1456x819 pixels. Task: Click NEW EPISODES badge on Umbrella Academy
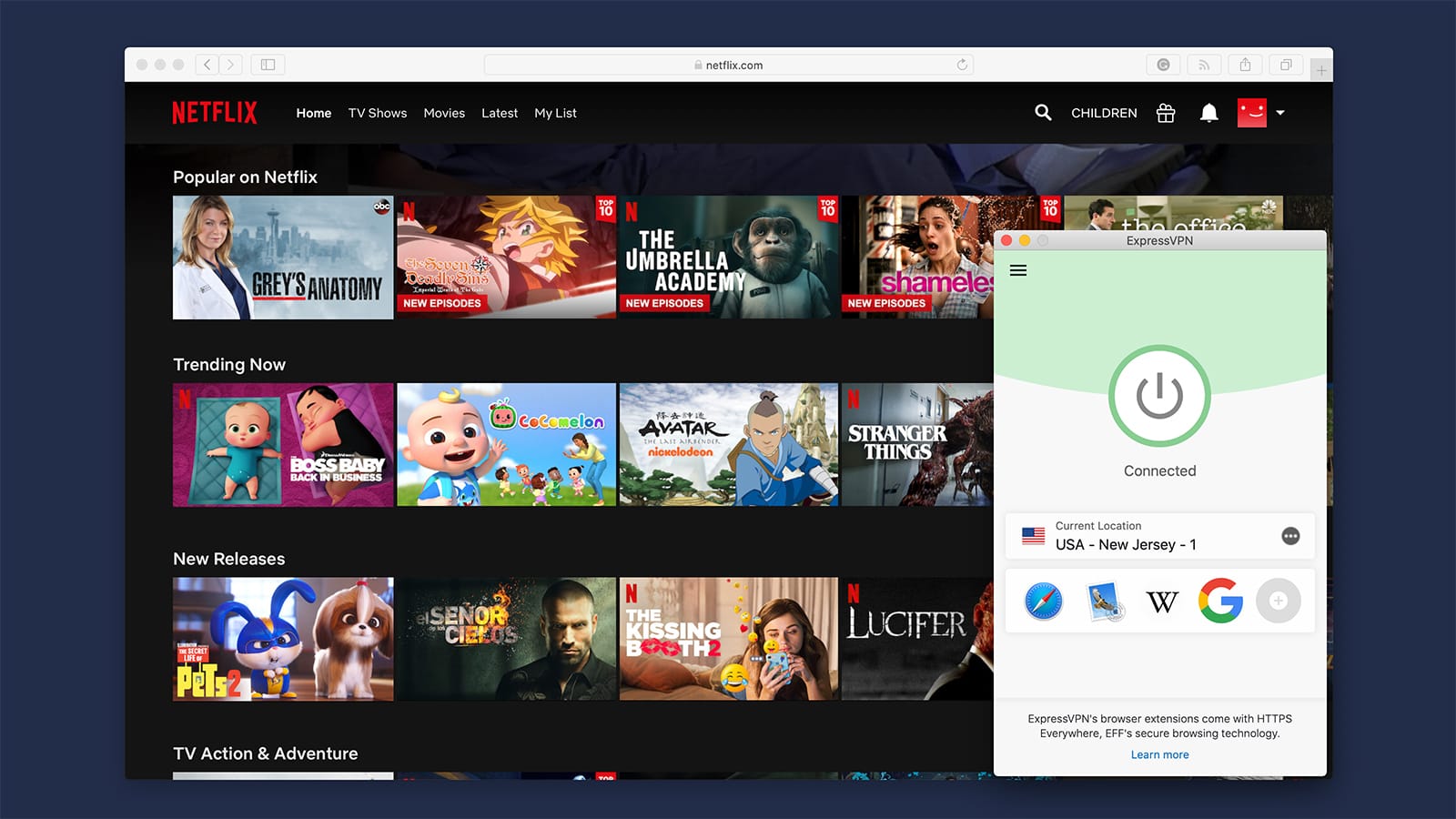(x=664, y=303)
